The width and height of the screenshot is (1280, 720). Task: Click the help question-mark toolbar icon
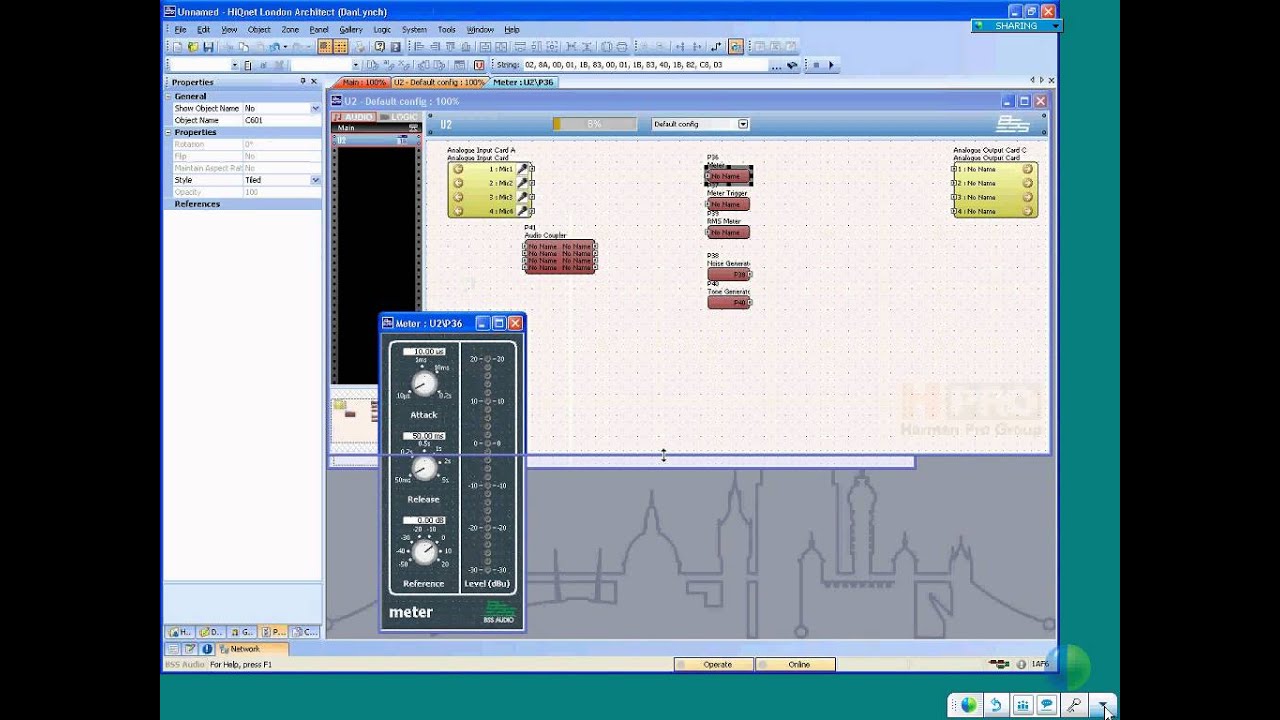click(x=380, y=47)
